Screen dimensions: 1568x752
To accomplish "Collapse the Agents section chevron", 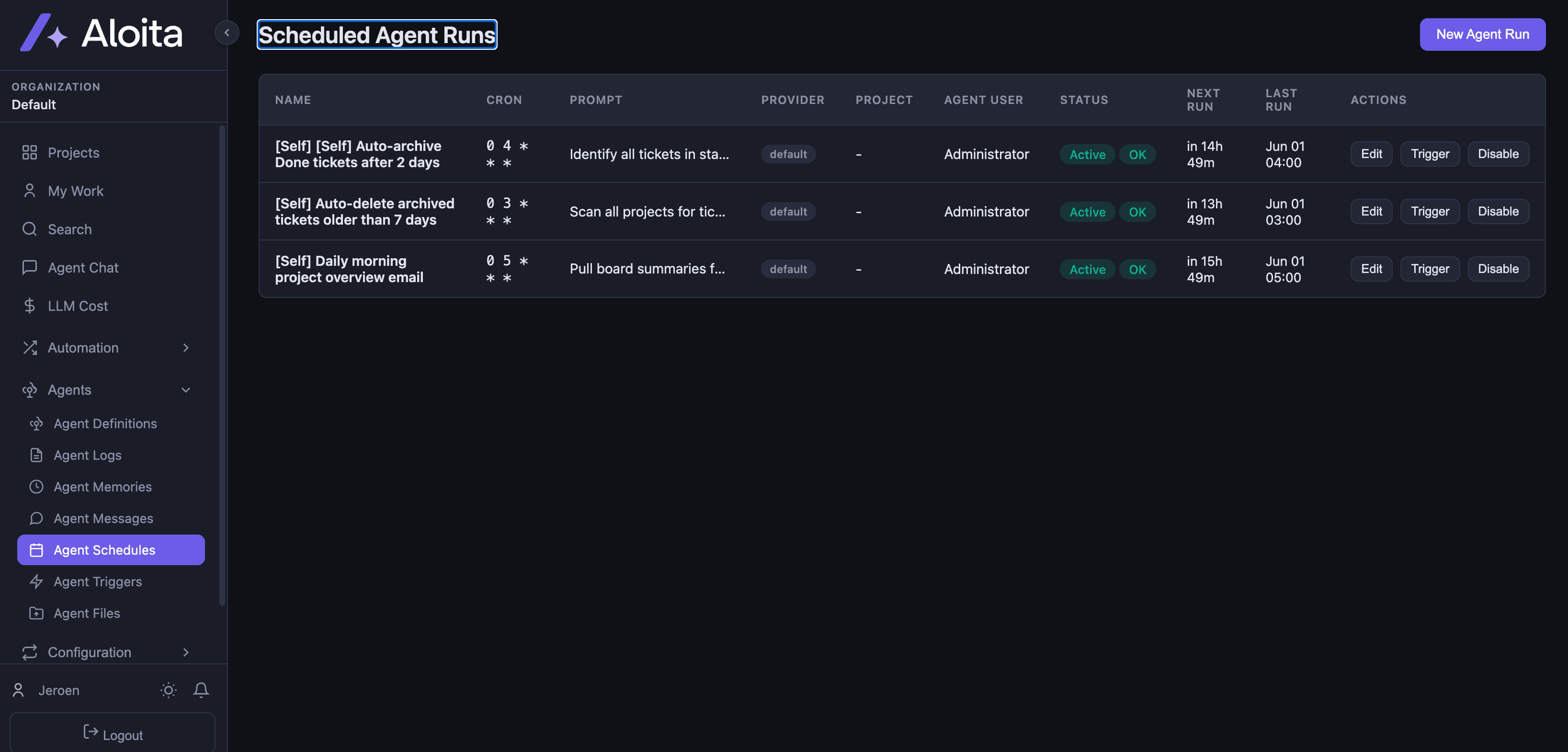I will [186, 390].
